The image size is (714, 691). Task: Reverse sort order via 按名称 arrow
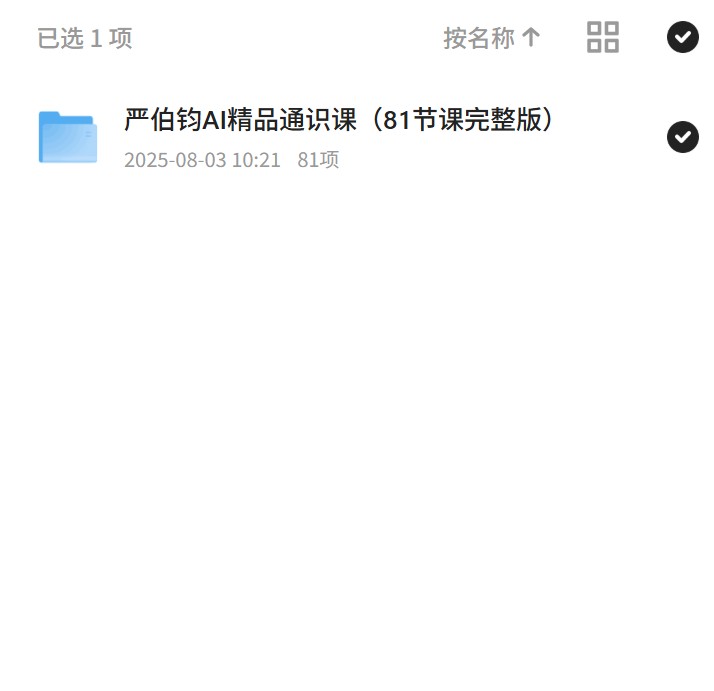pos(530,37)
